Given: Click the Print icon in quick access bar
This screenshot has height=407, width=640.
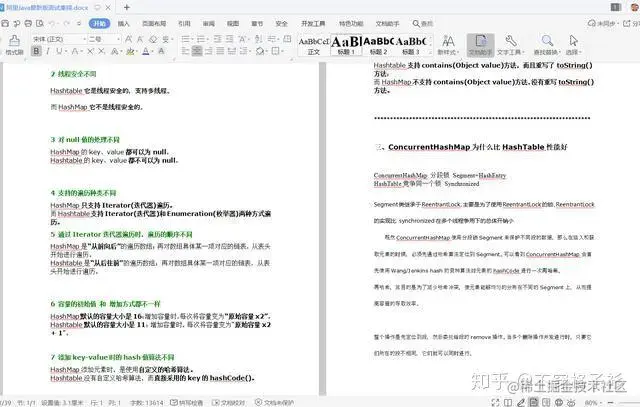Looking at the screenshot, I should tap(28, 23).
